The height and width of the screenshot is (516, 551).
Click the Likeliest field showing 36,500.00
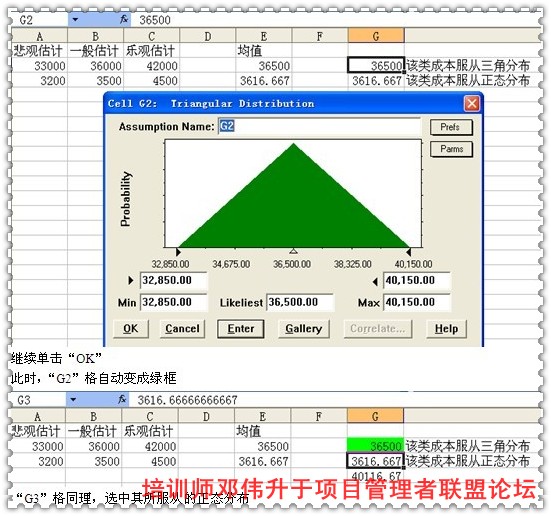(x=300, y=302)
